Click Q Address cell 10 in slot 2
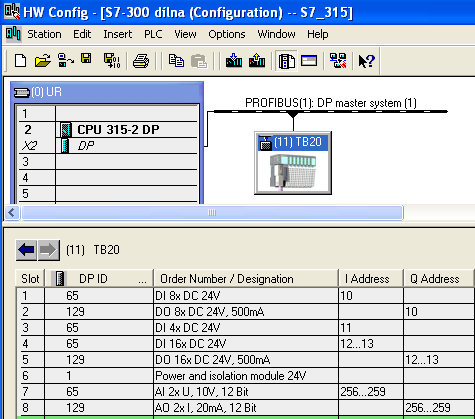The height and width of the screenshot is (419, 475). (x=439, y=312)
